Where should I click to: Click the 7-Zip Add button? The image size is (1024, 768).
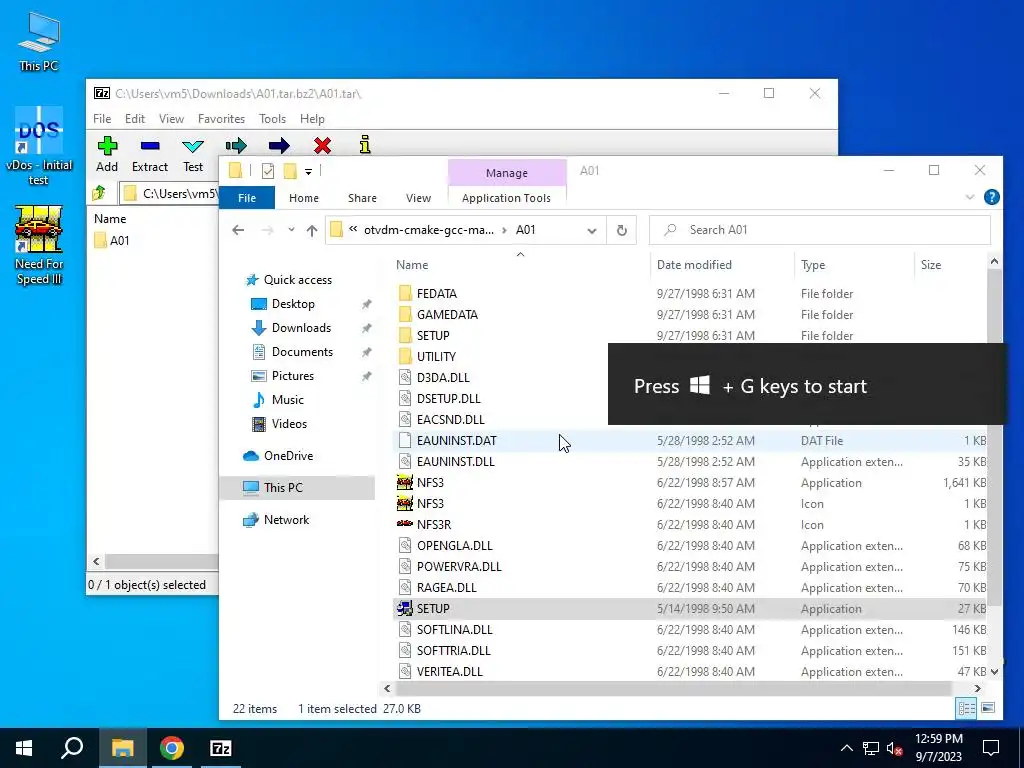pos(107,155)
